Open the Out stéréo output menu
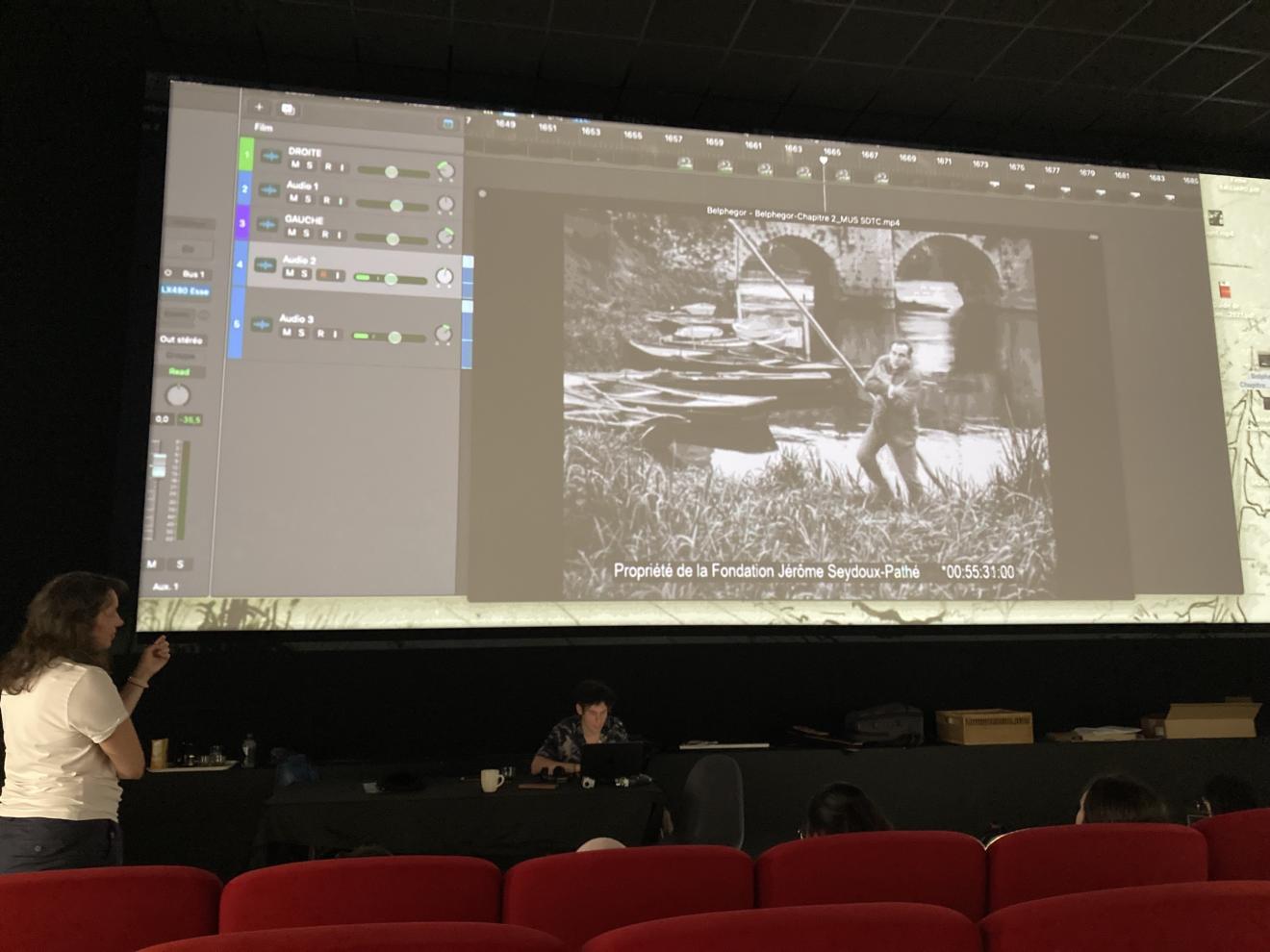1270x952 pixels. coord(181,339)
